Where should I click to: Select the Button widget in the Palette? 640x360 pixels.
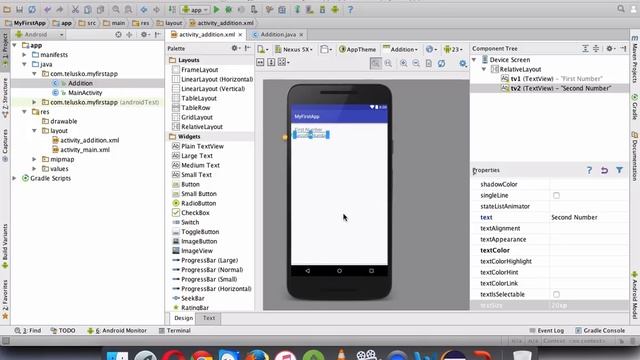[x=190, y=184]
